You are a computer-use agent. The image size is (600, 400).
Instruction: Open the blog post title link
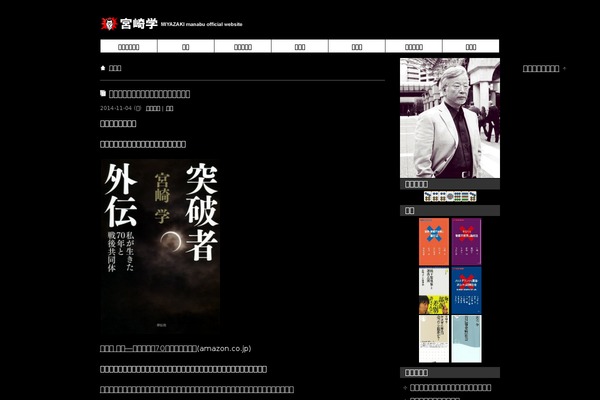point(149,94)
